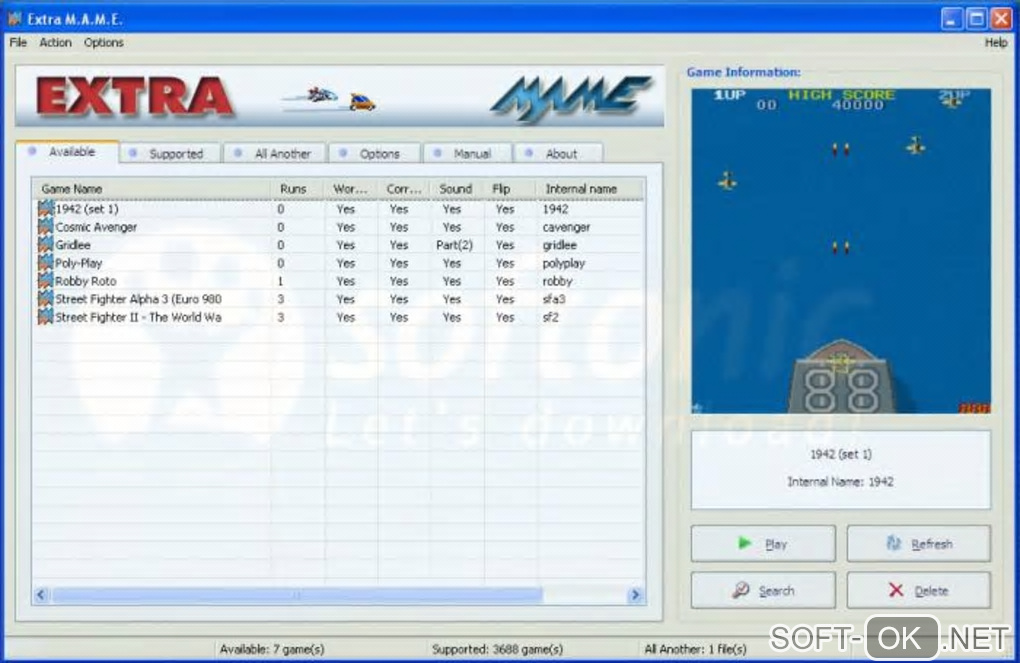The image size is (1020, 663).
Task: Switch to the Options tab
Action: (x=375, y=154)
